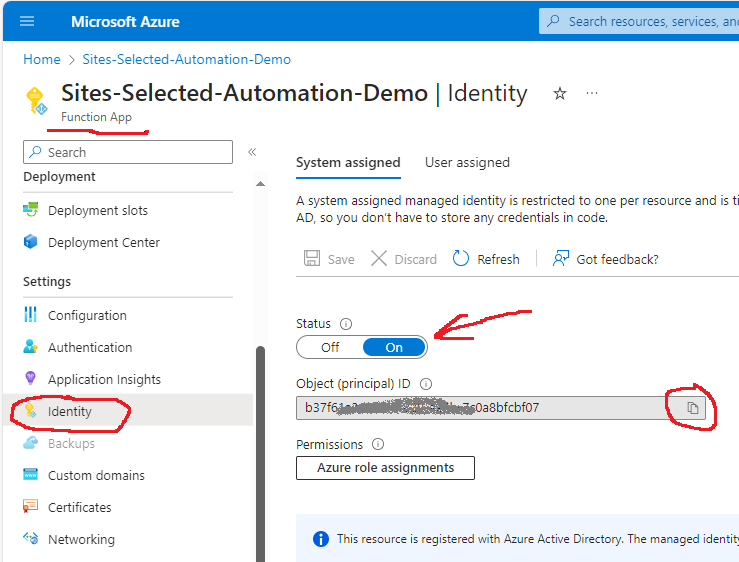Screen dimensions: 739x562
Task: Open Deployment Center
Action: (x=104, y=242)
